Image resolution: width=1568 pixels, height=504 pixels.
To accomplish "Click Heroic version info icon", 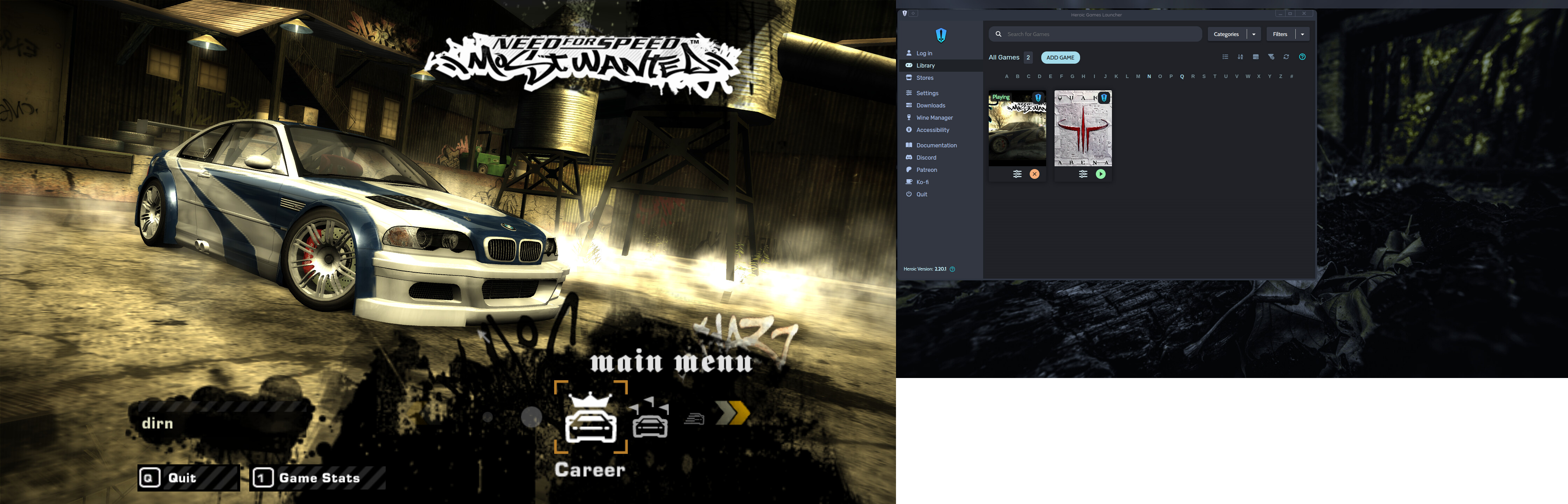I will click(952, 269).
